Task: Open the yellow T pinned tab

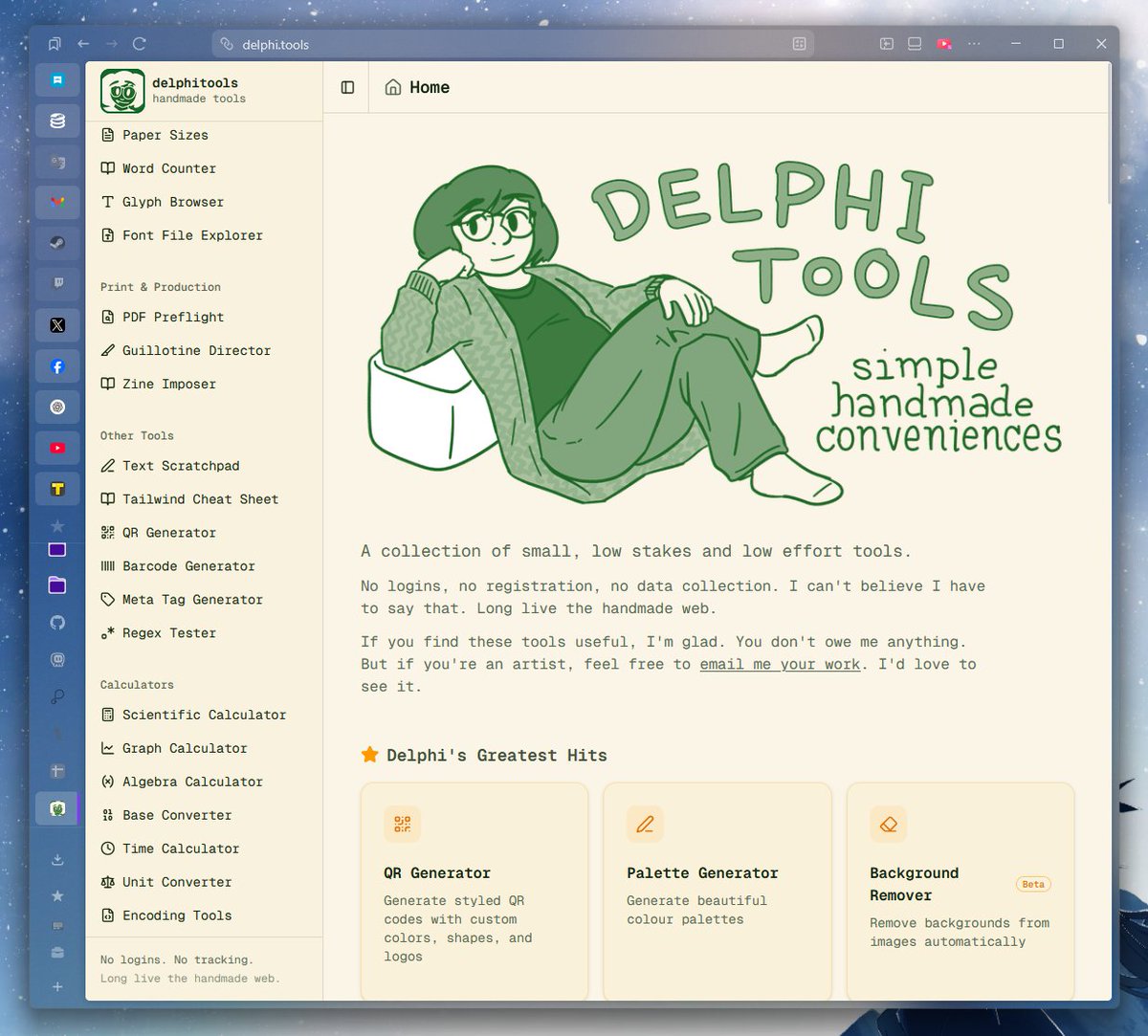Action: point(57,489)
